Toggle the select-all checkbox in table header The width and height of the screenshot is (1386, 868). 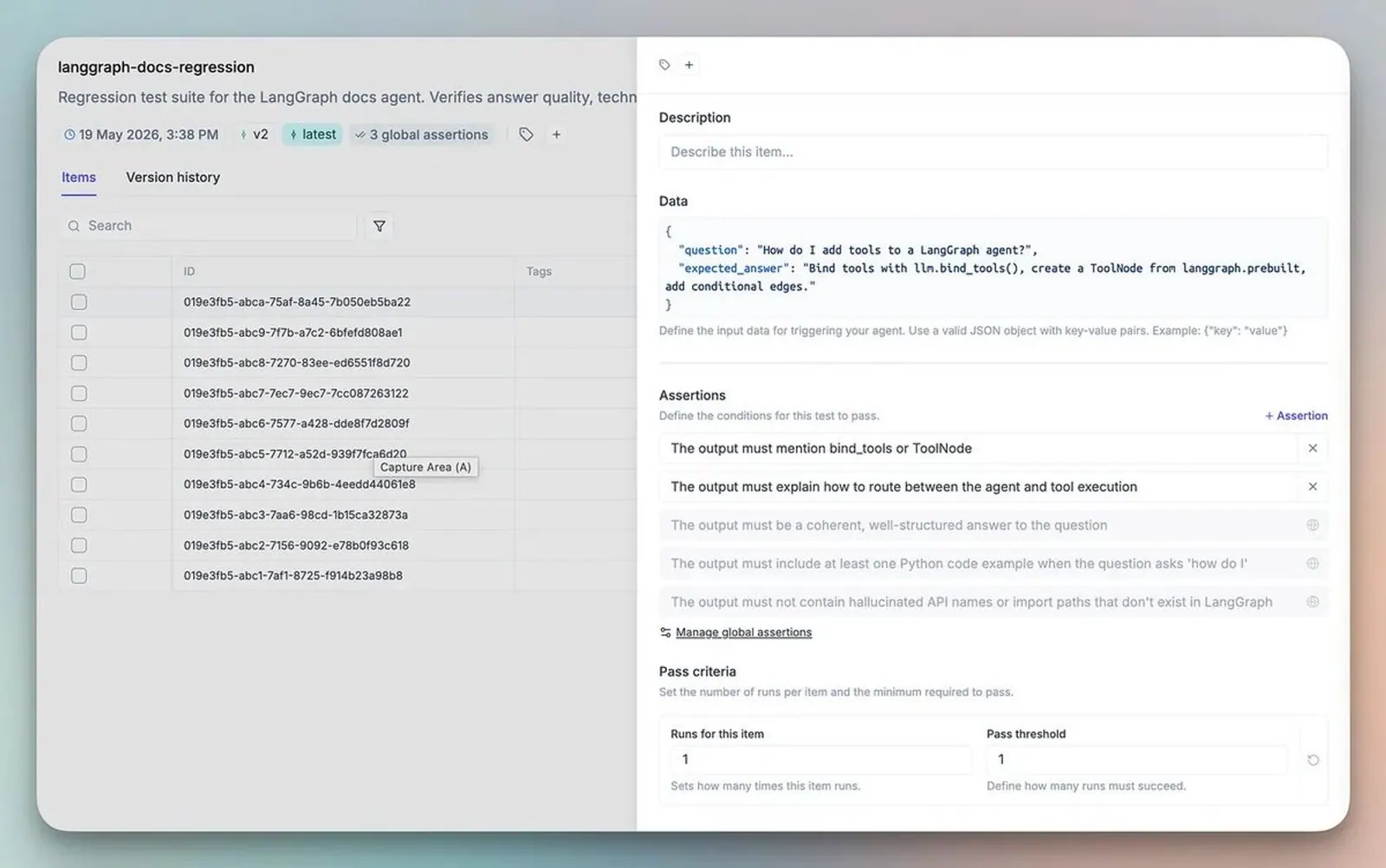(77, 271)
